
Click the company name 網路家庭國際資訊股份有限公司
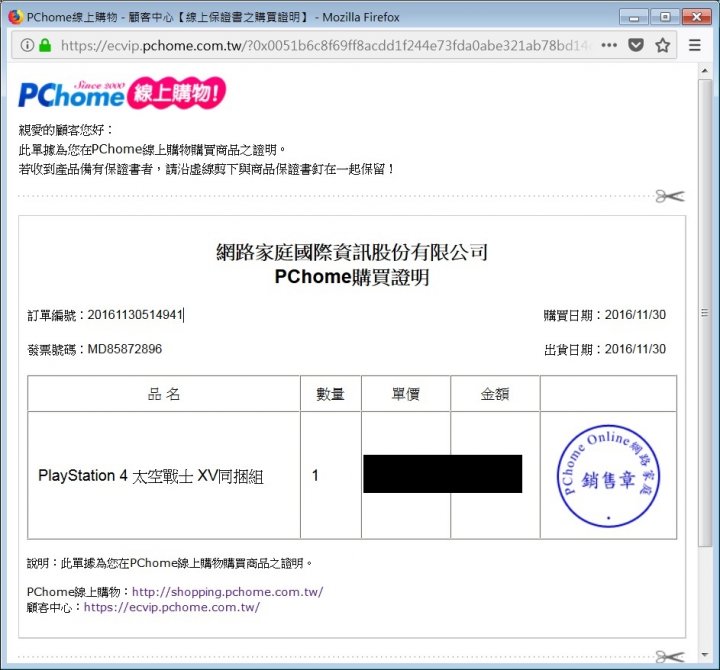352,252
